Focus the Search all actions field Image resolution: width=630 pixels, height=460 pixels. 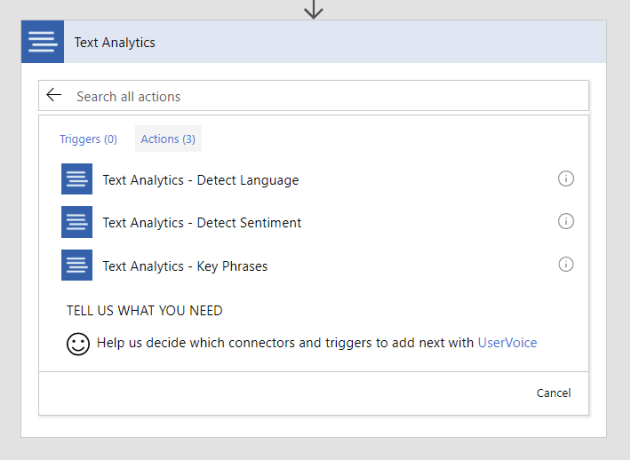[x=320, y=96]
